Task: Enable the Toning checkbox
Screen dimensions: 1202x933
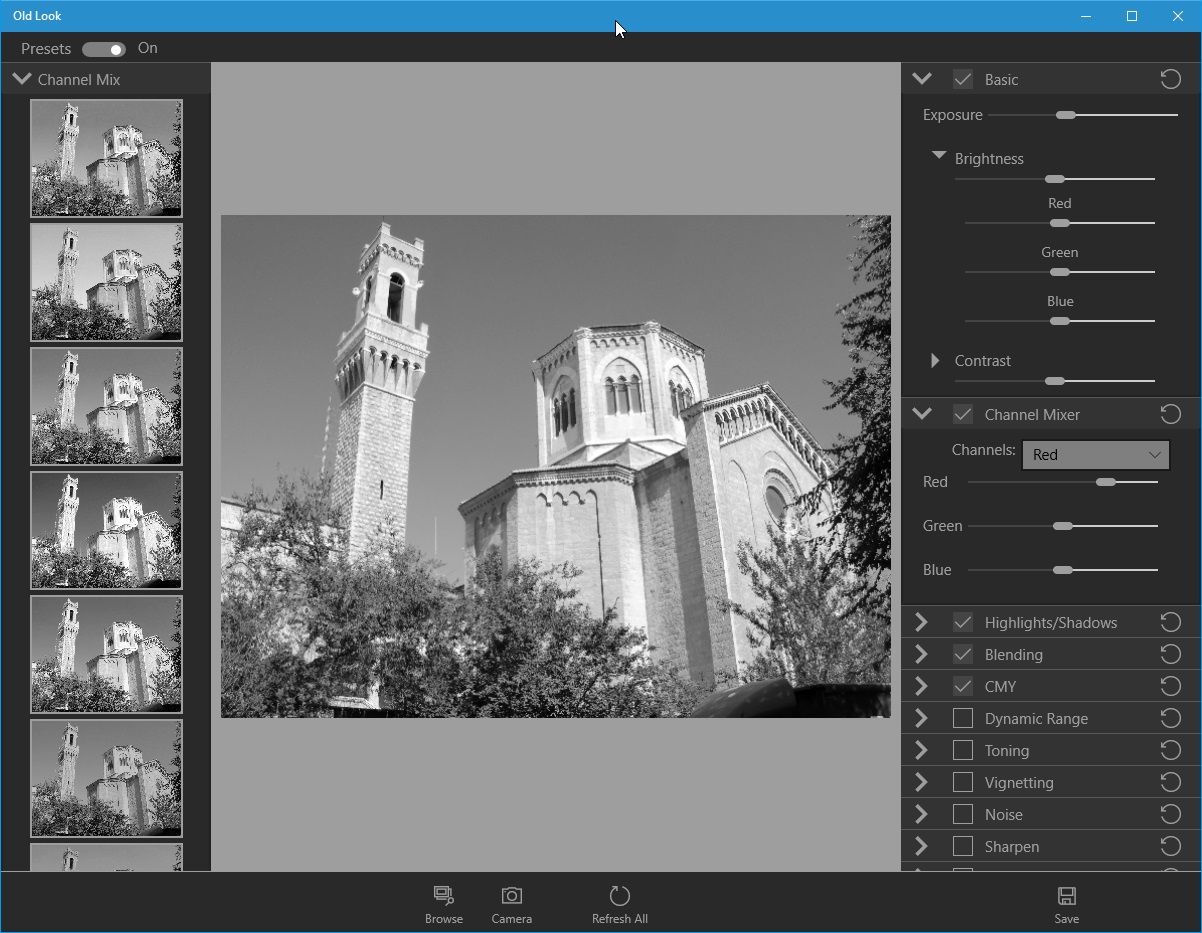Action: point(963,750)
